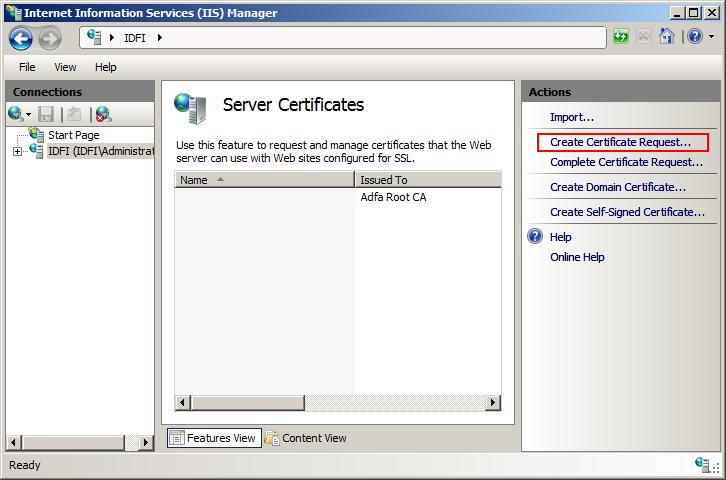726x480 pixels.
Task: Click the IIS Manager title bar icon
Action: click(13, 12)
